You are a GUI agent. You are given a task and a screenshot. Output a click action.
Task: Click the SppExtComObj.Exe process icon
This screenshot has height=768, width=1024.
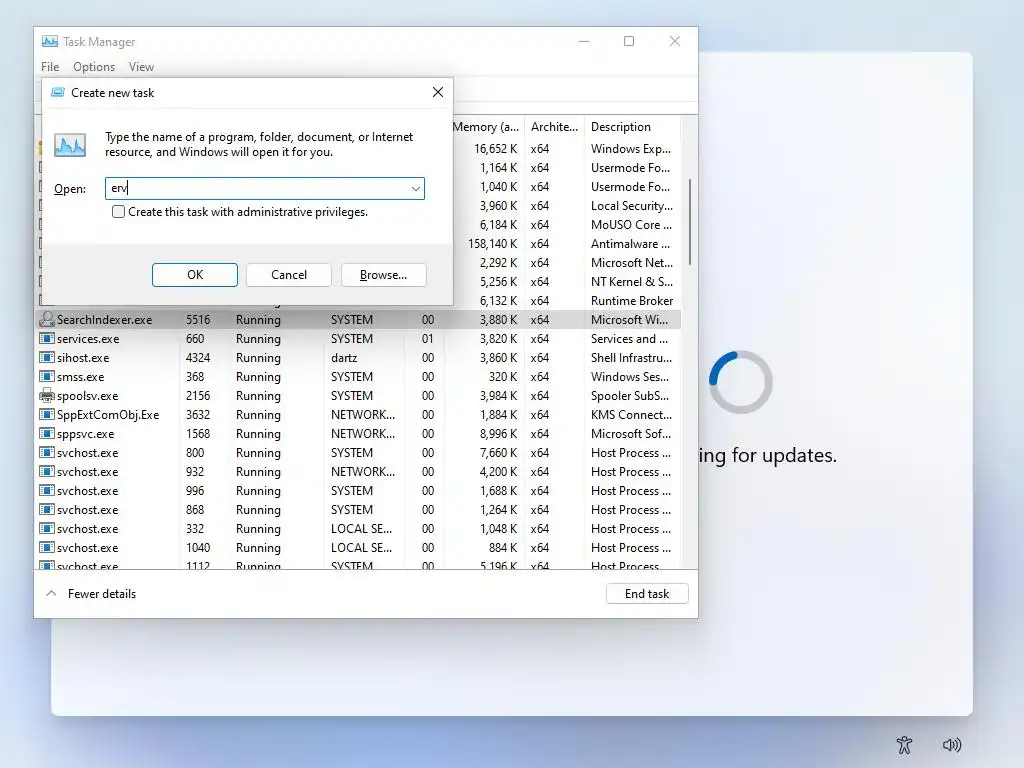[x=46, y=414]
